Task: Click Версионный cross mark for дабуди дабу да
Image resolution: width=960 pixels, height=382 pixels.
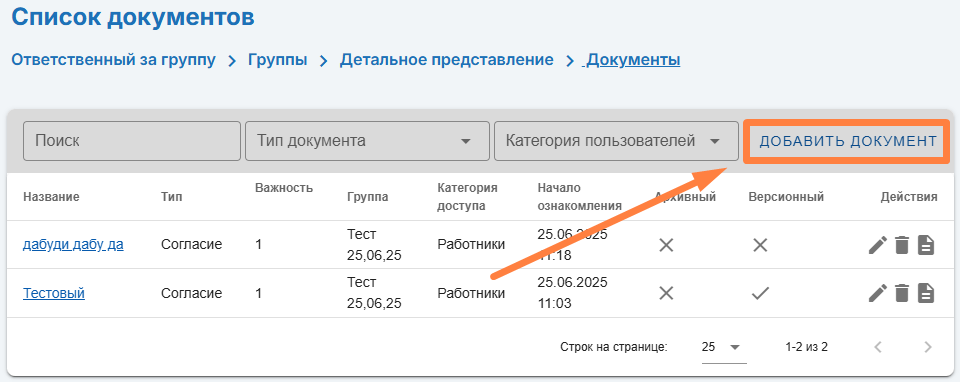Action: [760, 245]
